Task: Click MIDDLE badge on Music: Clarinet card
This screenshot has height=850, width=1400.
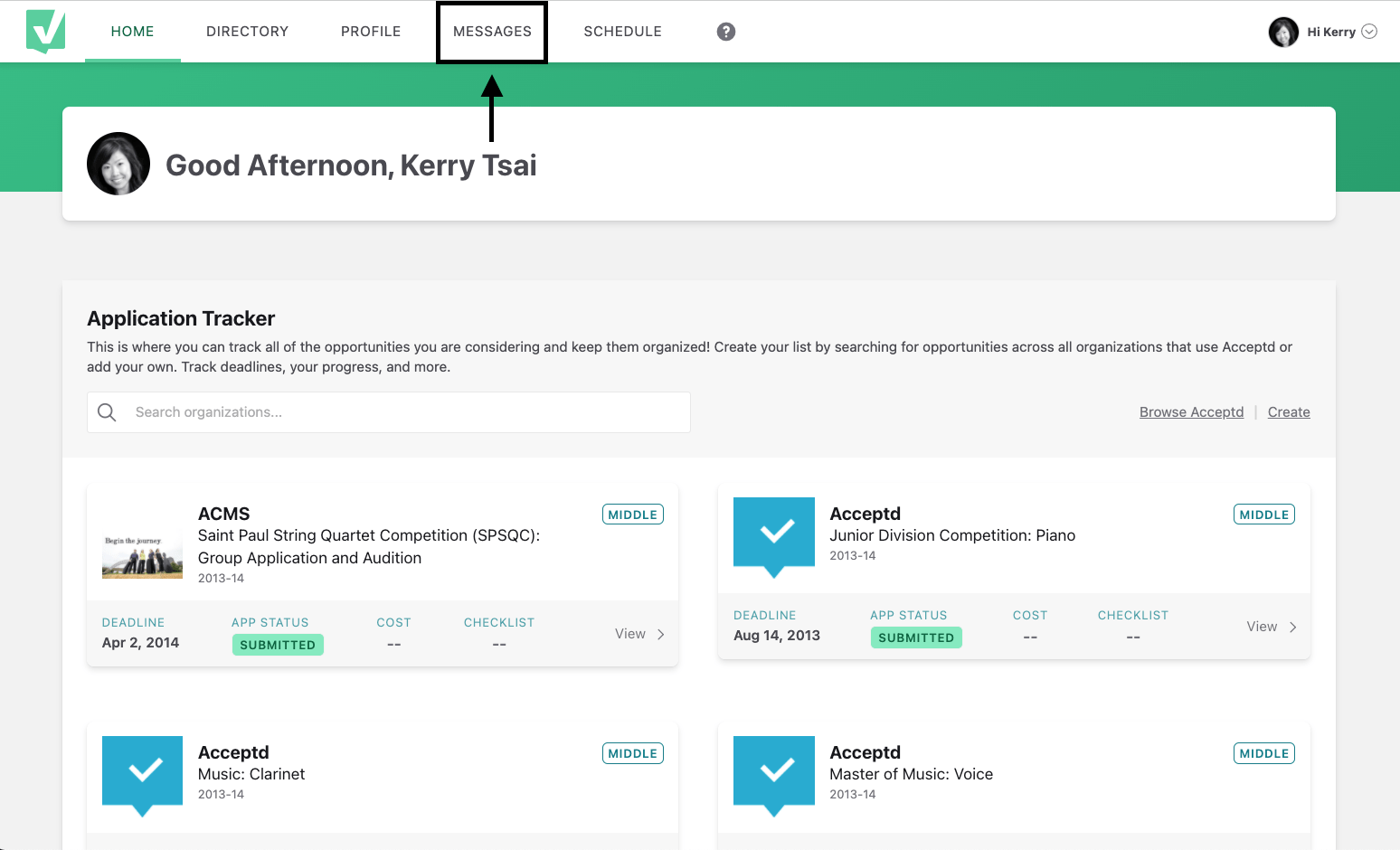Action: pyautogui.click(x=633, y=753)
